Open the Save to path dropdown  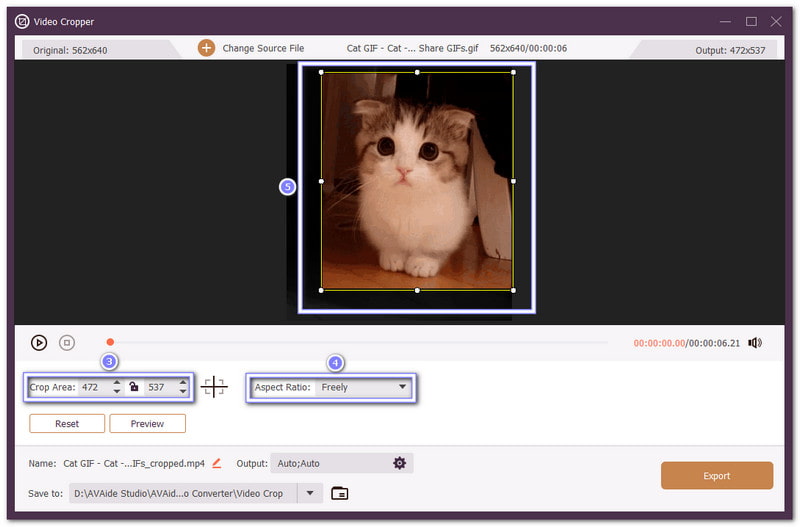[x=310, y=493]
